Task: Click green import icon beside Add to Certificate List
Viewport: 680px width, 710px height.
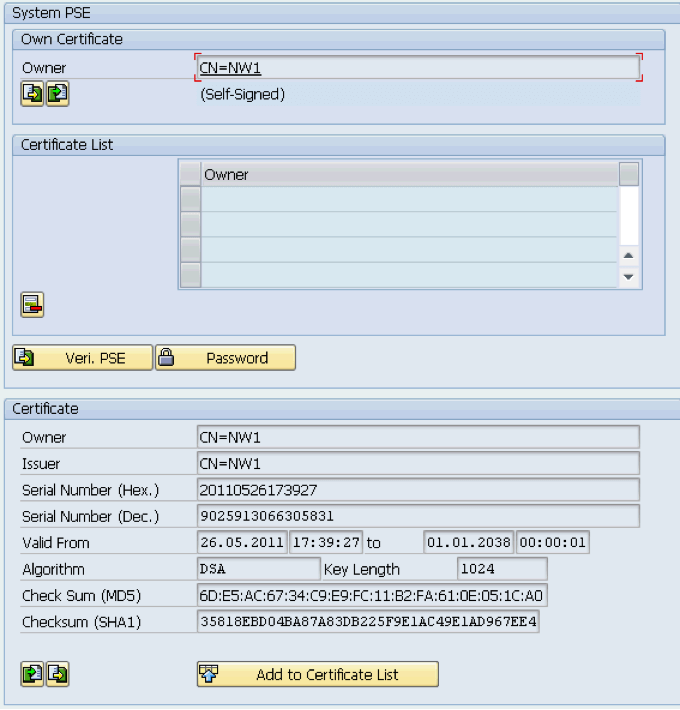Action: tap(32, 675)
